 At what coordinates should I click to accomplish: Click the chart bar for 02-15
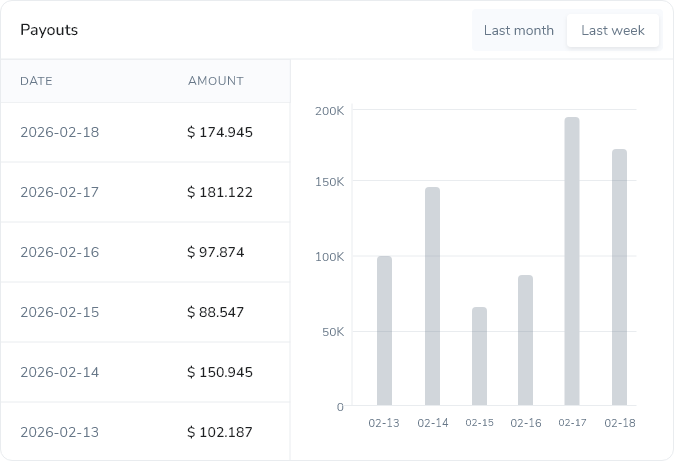479,356
